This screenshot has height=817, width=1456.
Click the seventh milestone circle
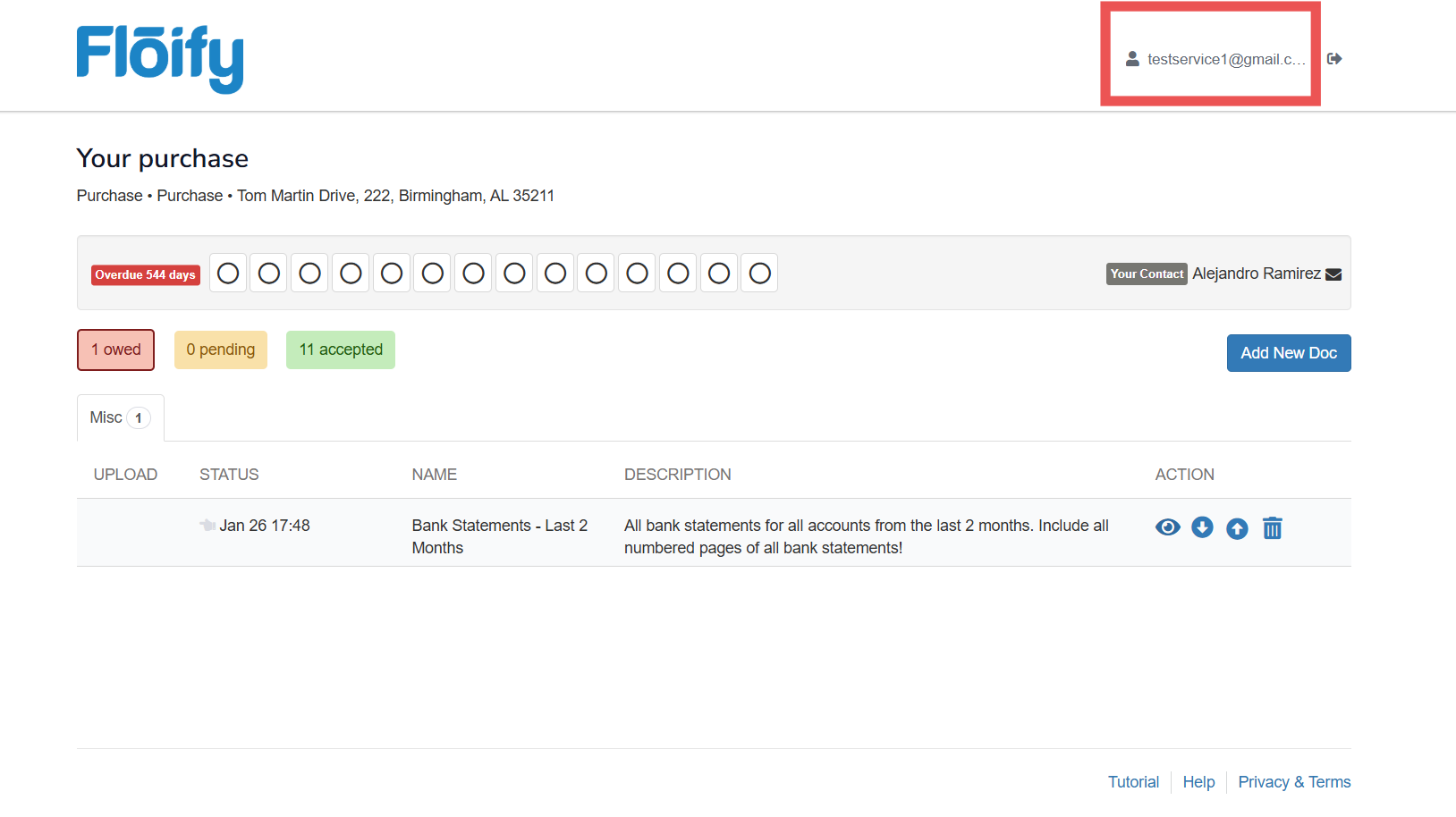click(474, 273)
